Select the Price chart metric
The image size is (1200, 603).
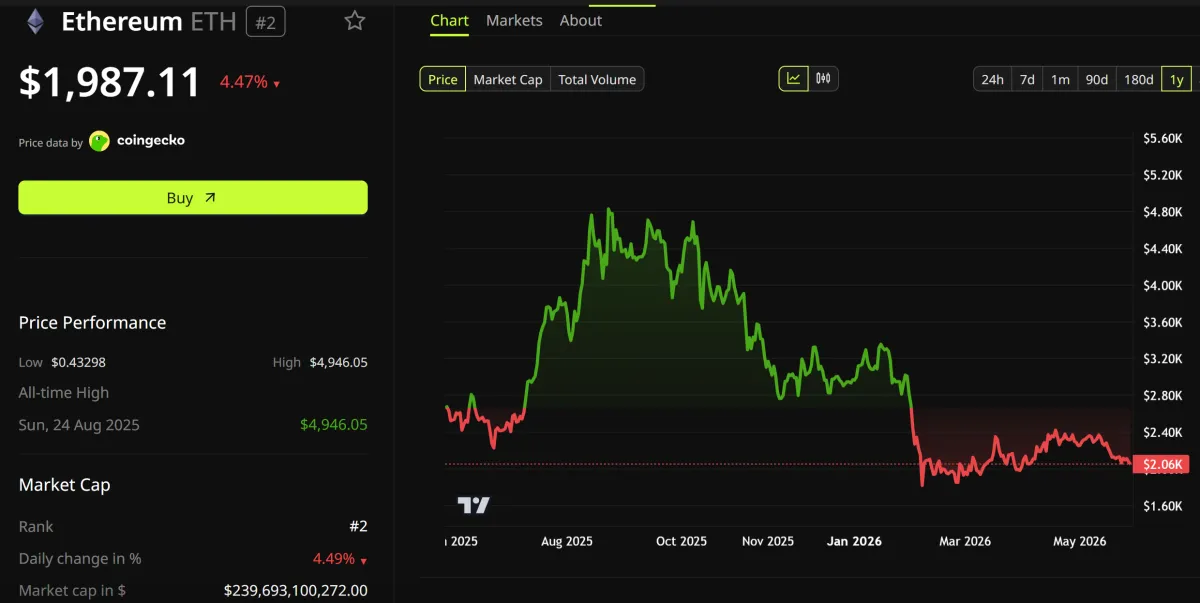[443, 79]
